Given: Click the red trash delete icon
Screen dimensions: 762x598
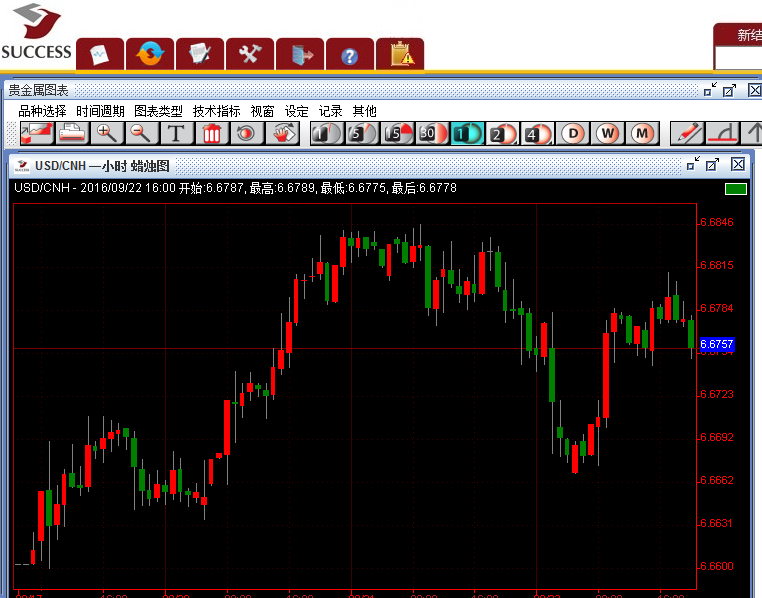Looking at the screenshot, I should (211, 133).
